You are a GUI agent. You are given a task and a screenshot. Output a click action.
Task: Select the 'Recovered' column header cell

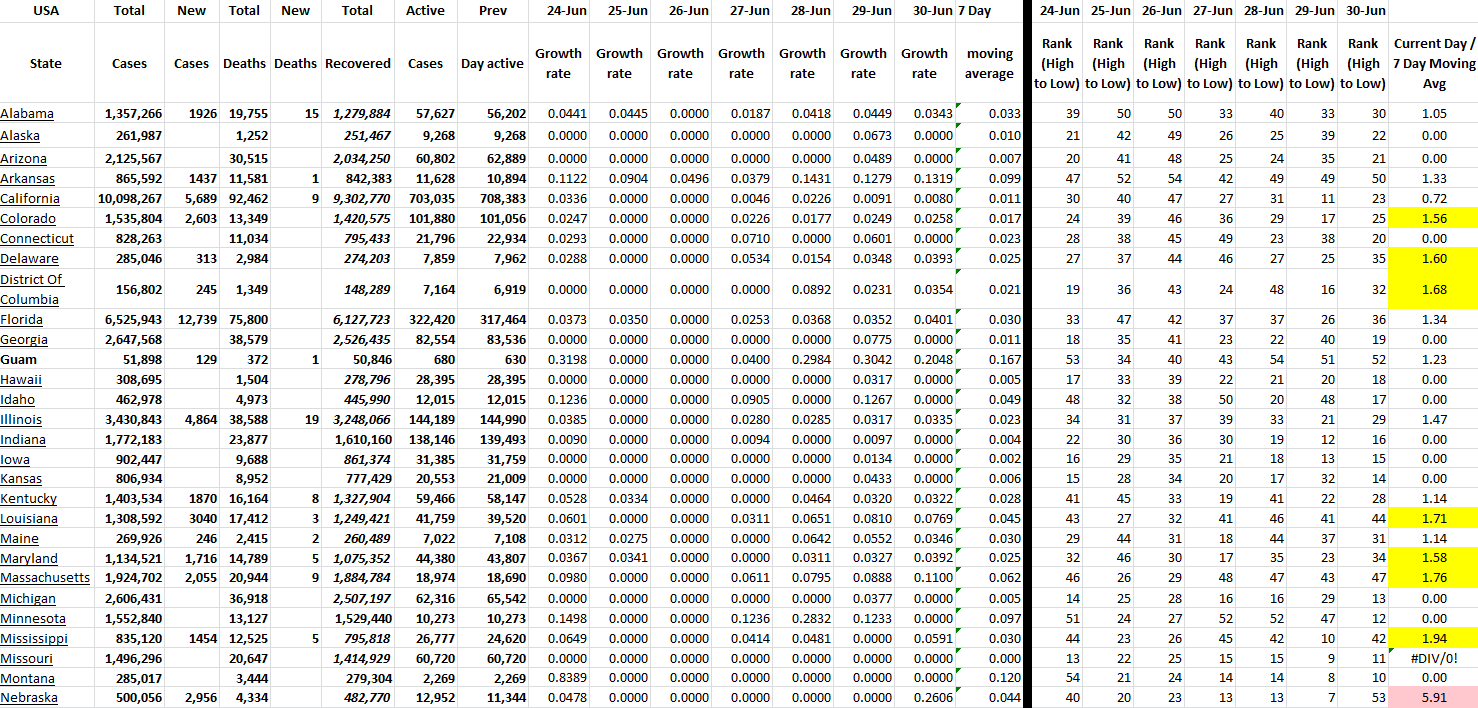[357, 63]
